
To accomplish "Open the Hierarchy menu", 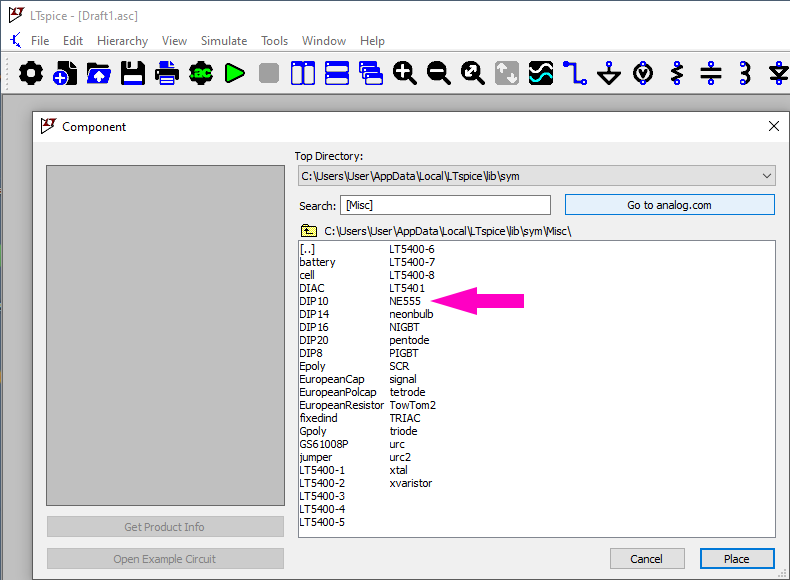I will point(122,41).
